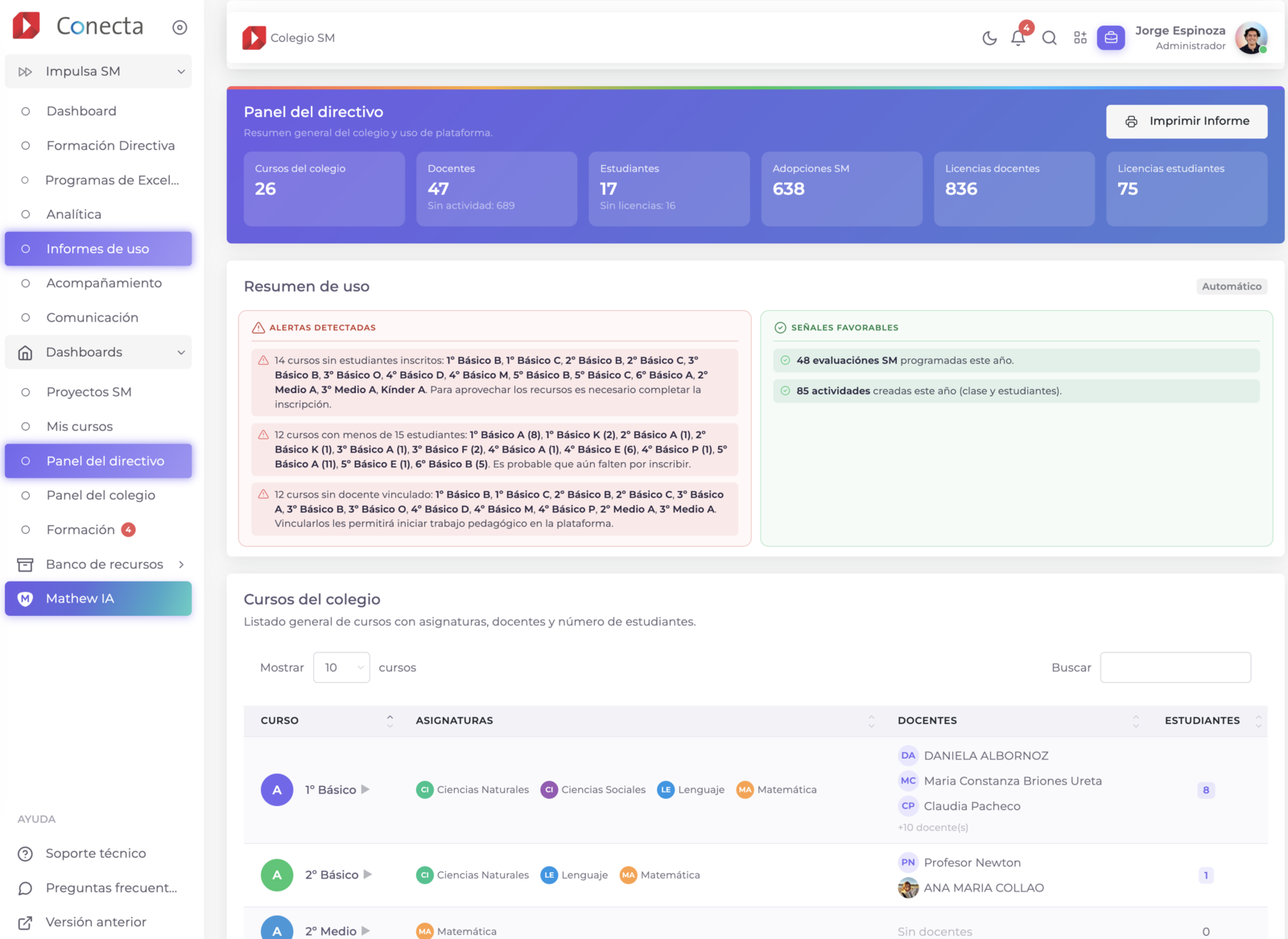Click the Banco de recursos archive icon

pos(26,565)
